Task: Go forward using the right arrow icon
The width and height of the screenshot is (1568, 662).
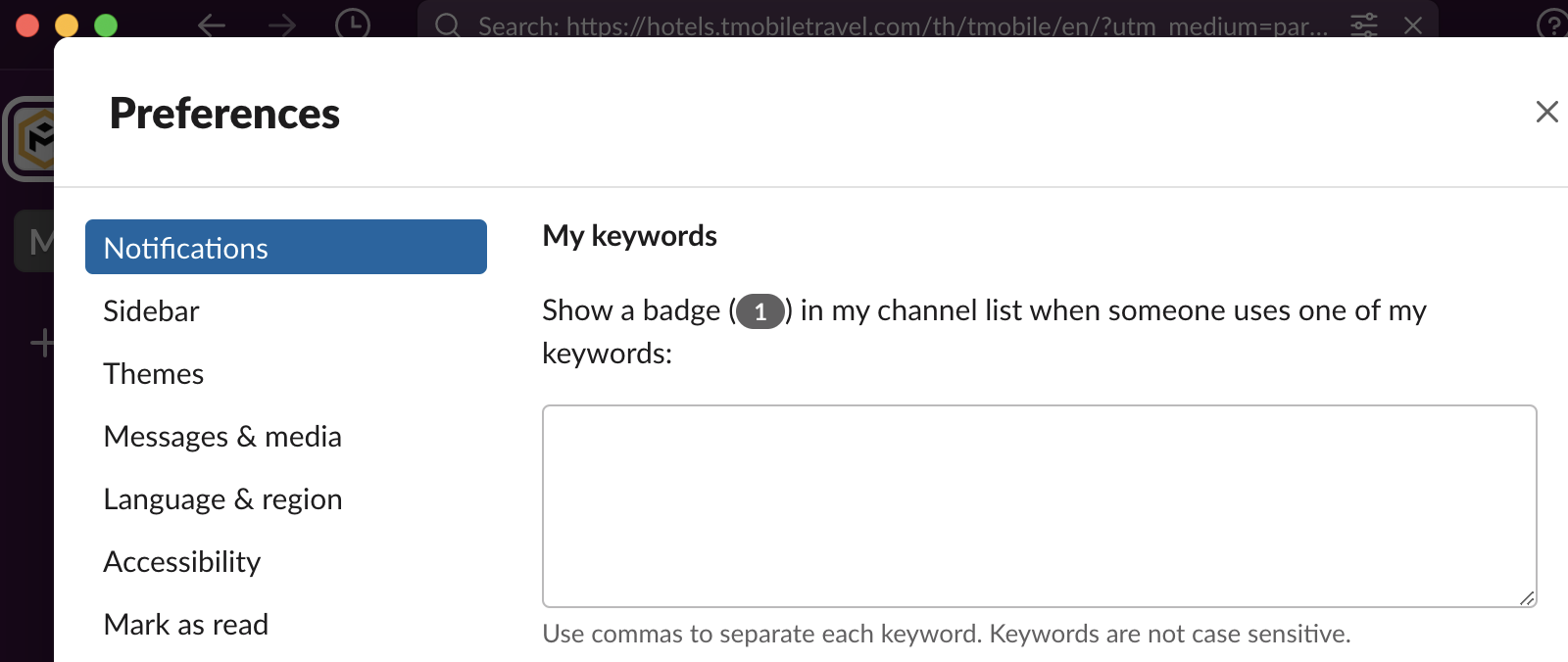Action: pos(282,24)
